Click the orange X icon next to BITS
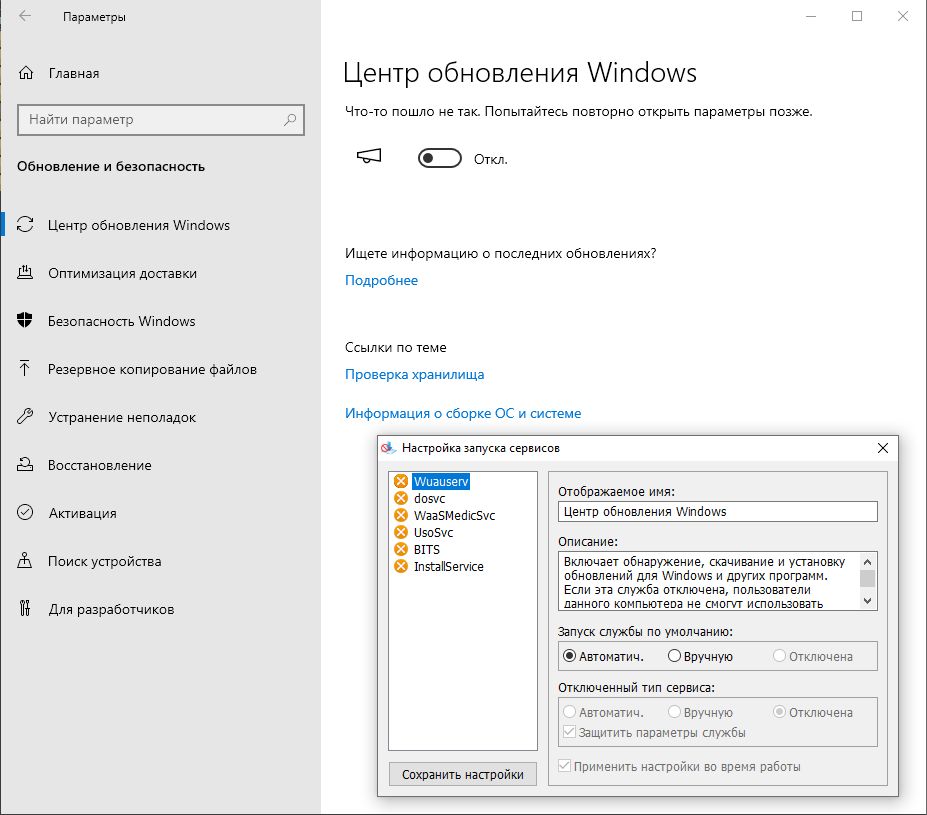Screen dimensions: 927x815 coord(401,549)
